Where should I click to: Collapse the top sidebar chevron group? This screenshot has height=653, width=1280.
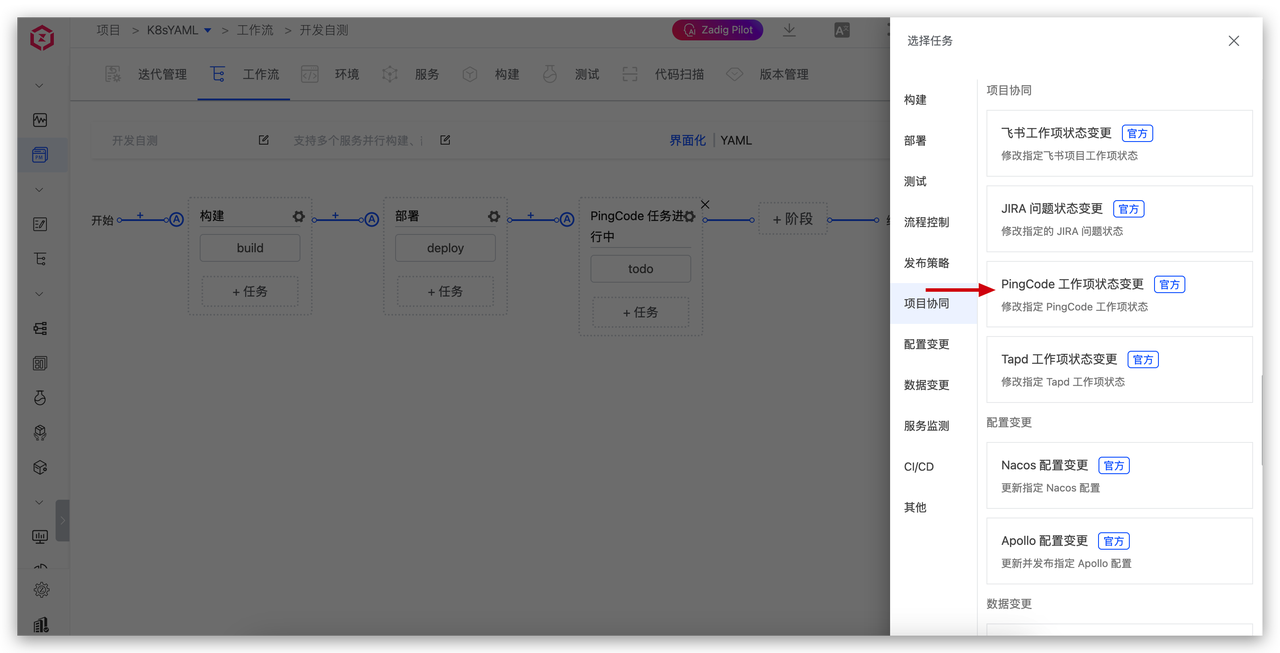click(x=40, y=86)
